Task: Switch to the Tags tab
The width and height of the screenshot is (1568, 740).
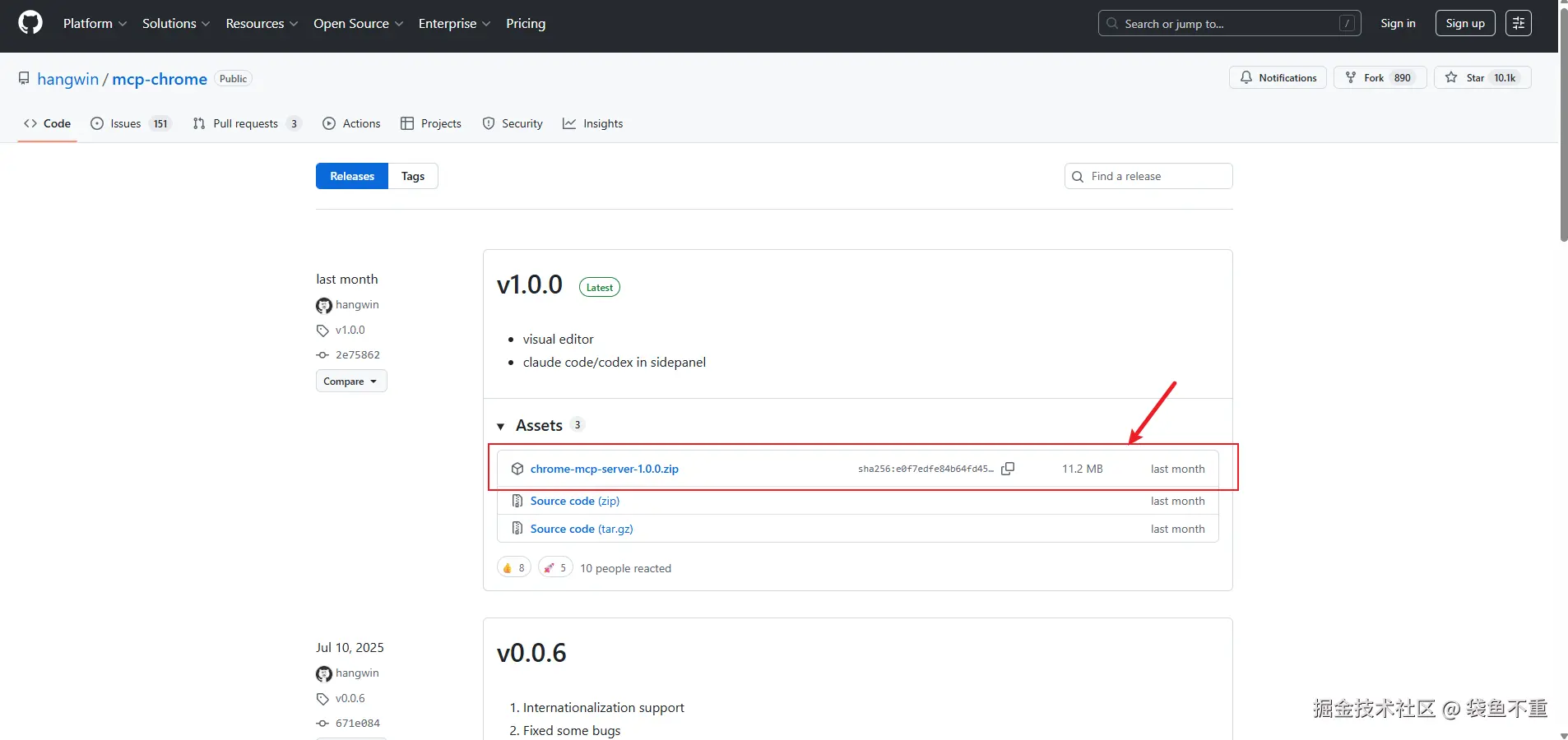Action: click(x=413, y=176)
